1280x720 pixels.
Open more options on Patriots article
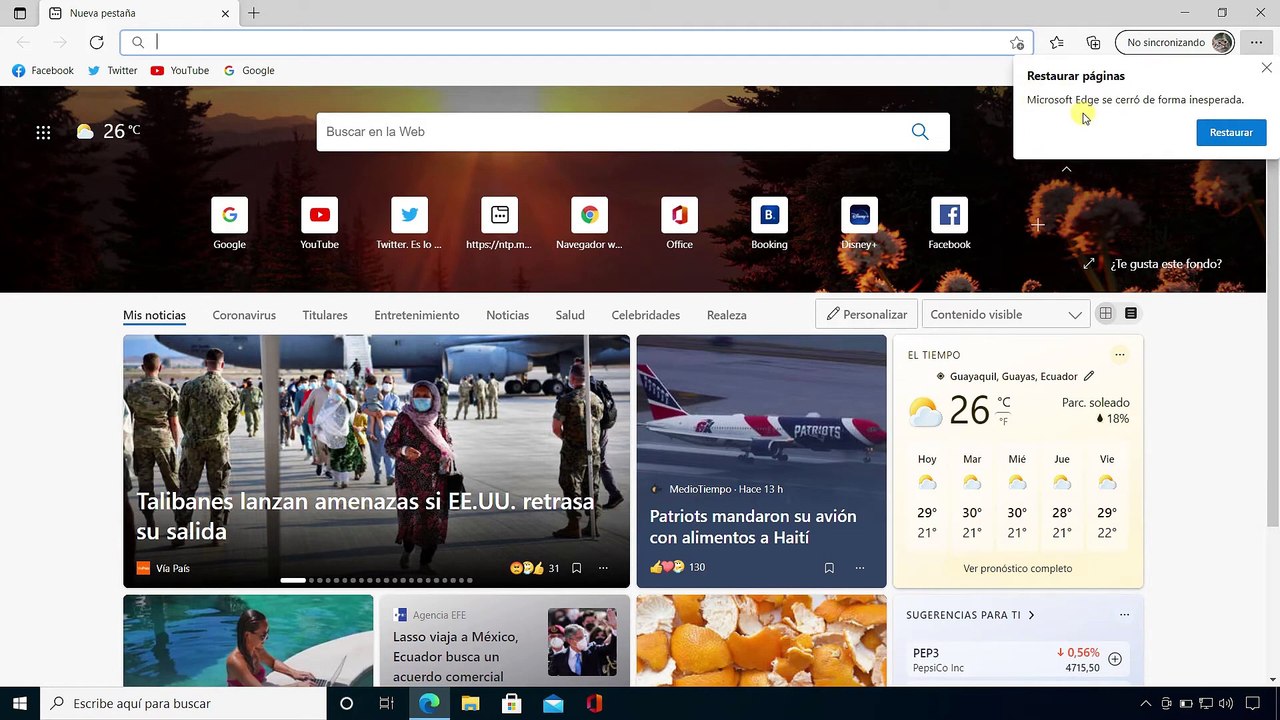pyautogui.click(x=859, y=568)
